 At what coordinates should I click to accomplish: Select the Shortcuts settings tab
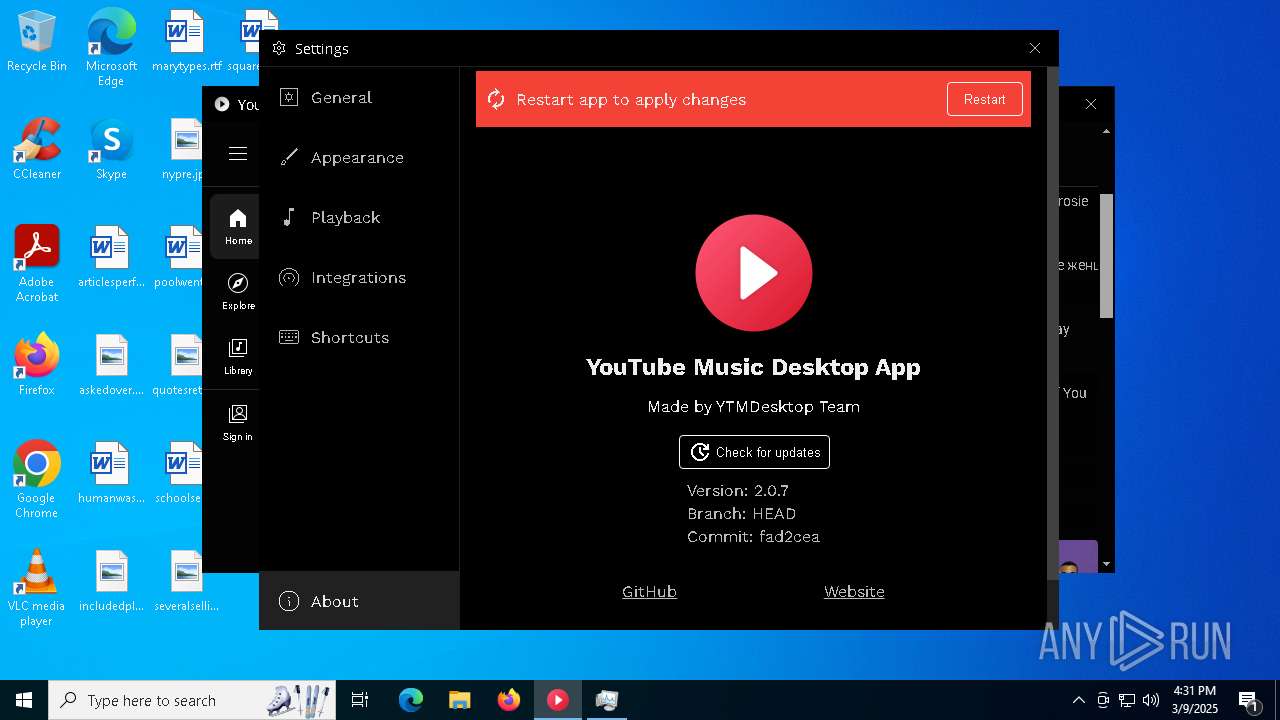click(359, 337)
